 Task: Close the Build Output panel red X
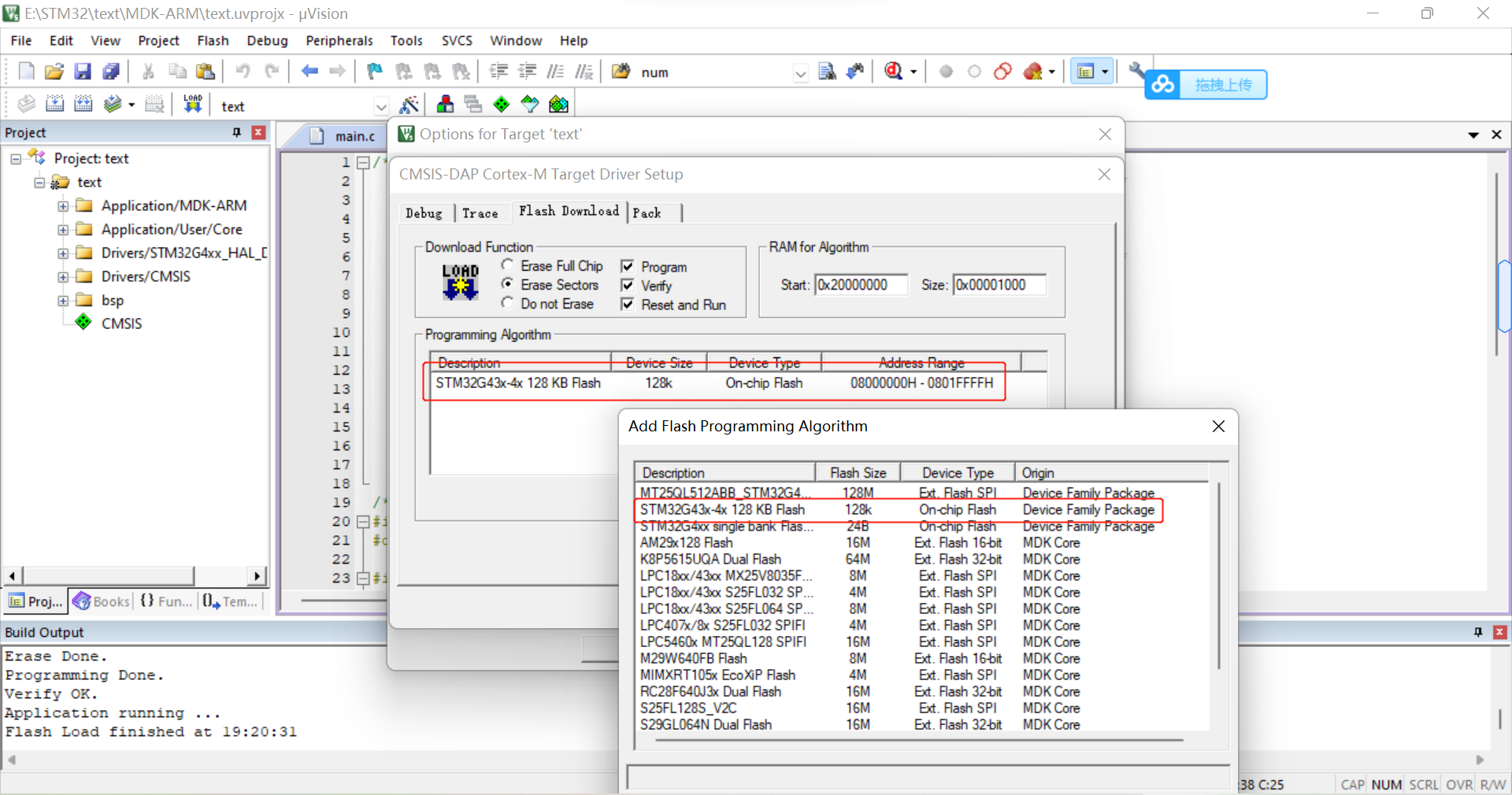coord(1500,632)
